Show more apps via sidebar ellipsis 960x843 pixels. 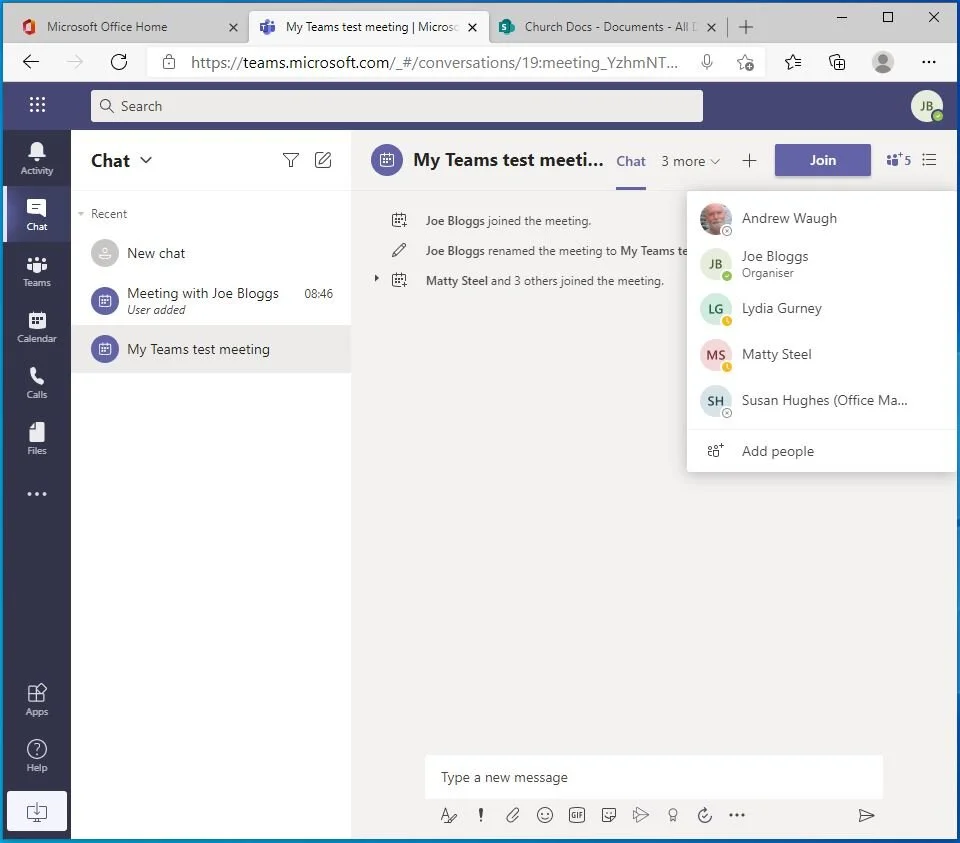pos(37,493)
